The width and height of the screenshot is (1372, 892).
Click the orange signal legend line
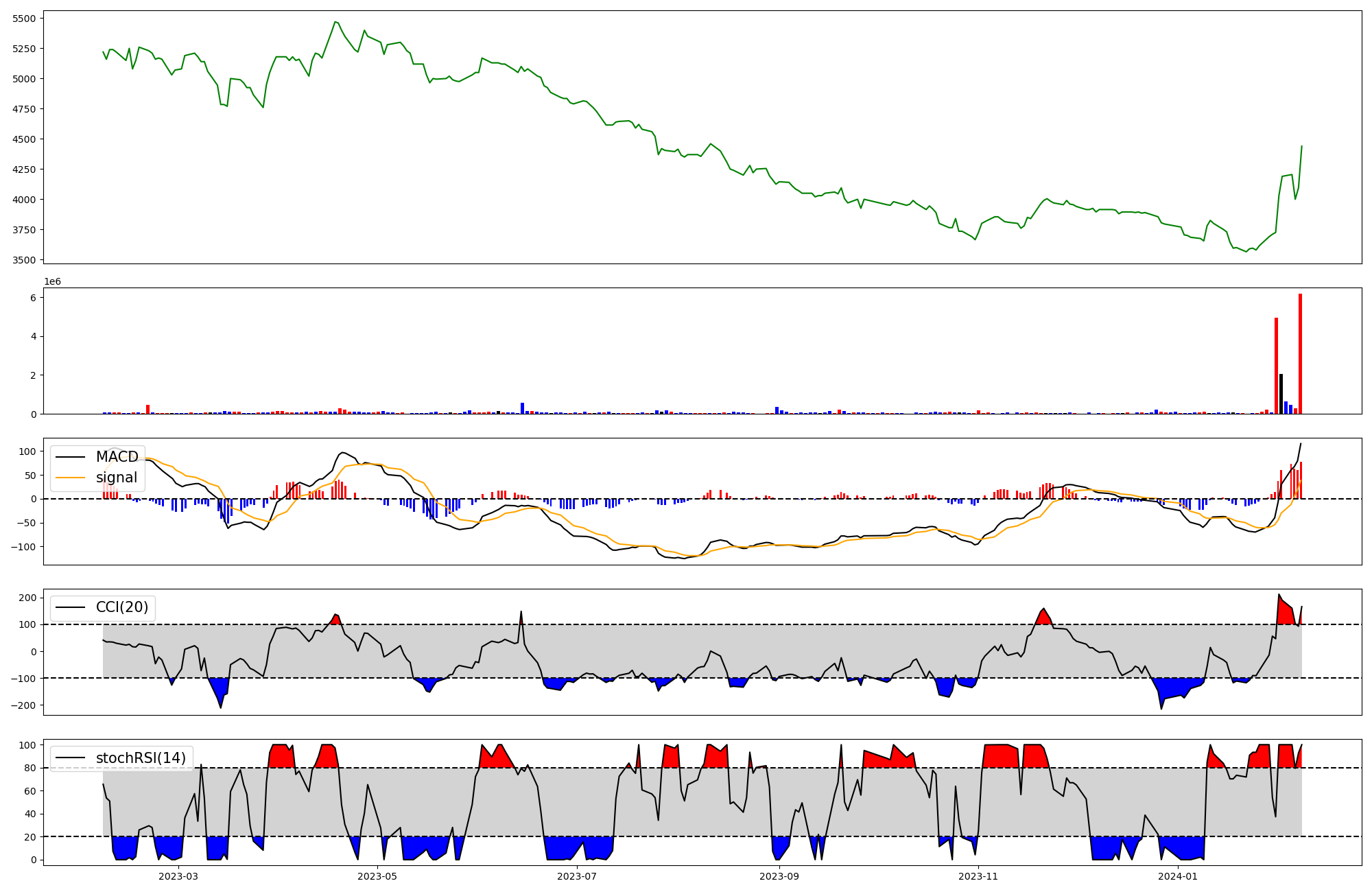click(70, 478)
